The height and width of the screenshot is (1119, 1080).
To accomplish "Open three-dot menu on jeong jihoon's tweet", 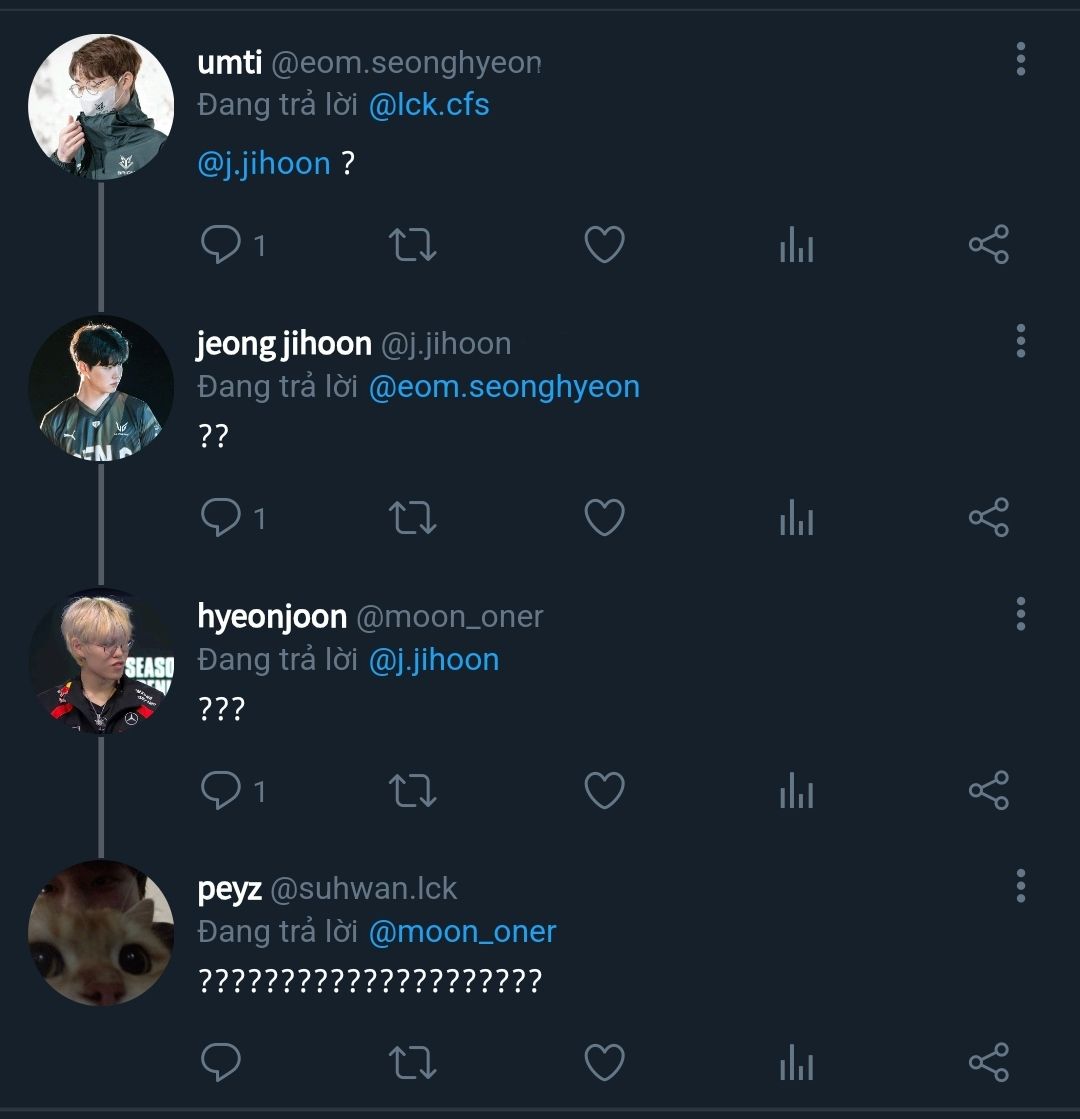I will [x=1021, y=341].
